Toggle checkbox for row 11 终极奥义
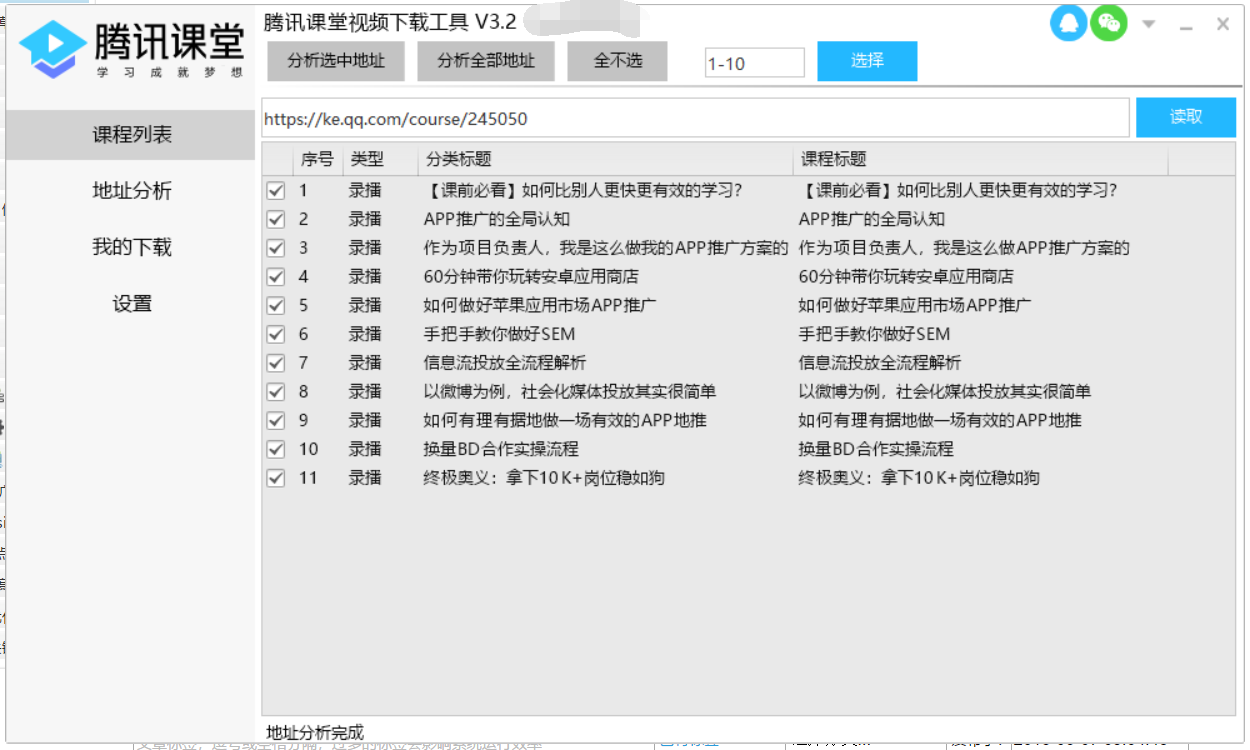Image resolution: width=1250 pixels, height=750 pixels. (x=276, y=478)
